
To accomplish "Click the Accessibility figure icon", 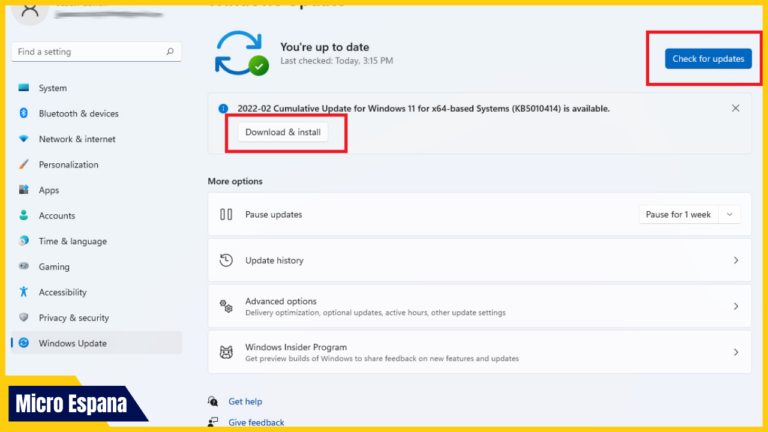I will pyautogui.click(x=24, y=291).
